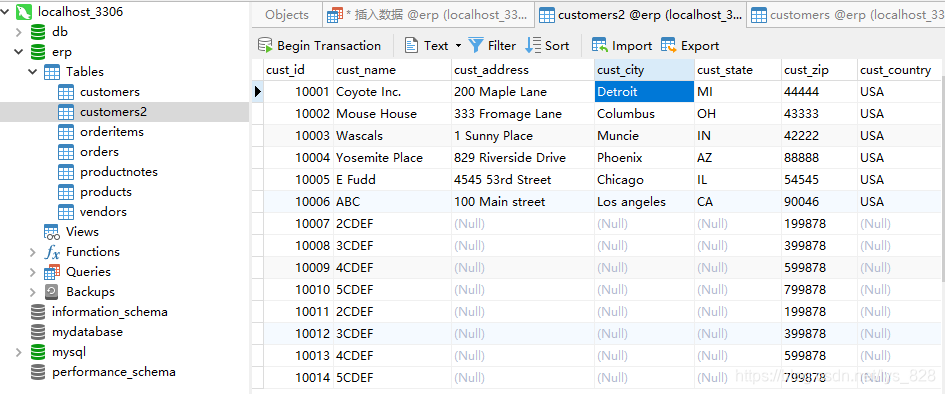The width and height of the screenshot is (945, 394).
Task: Click the orders table icon
Action: (66, 152)
